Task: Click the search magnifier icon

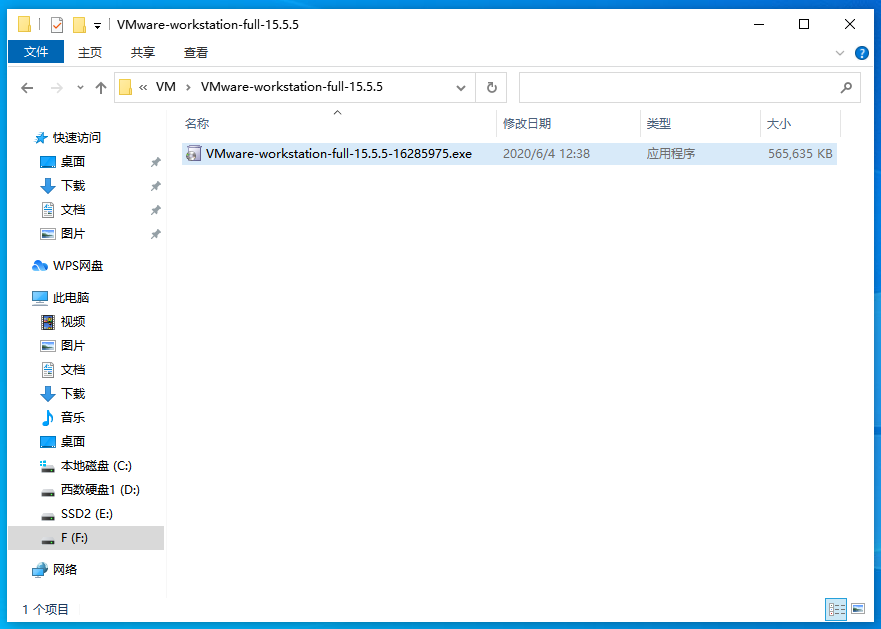Action: 846,88
